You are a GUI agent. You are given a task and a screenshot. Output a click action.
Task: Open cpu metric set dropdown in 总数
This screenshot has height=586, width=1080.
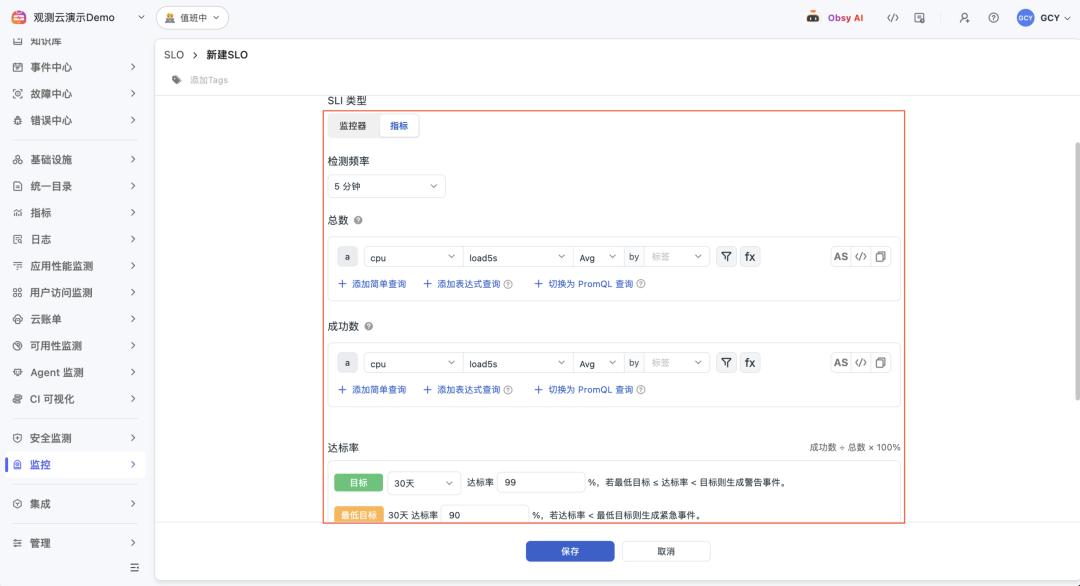(x=413, y=257)
